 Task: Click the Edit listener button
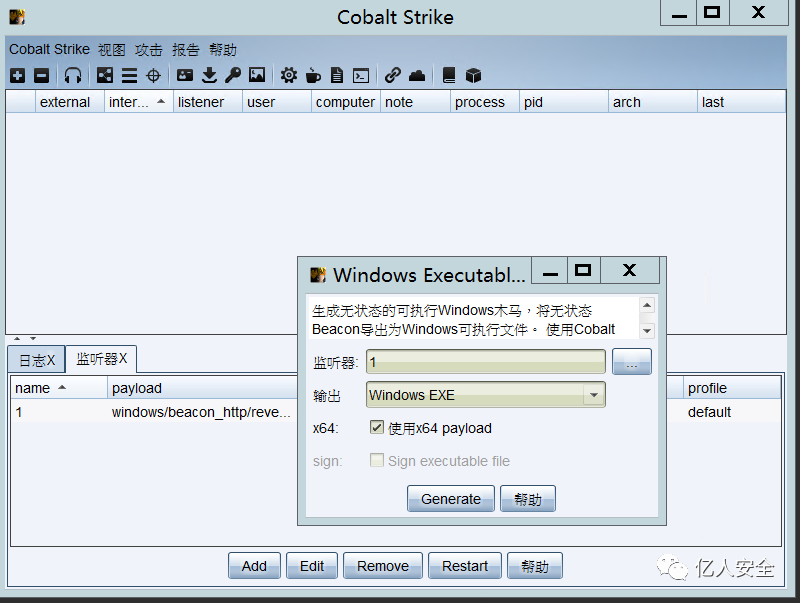(312, 566)
